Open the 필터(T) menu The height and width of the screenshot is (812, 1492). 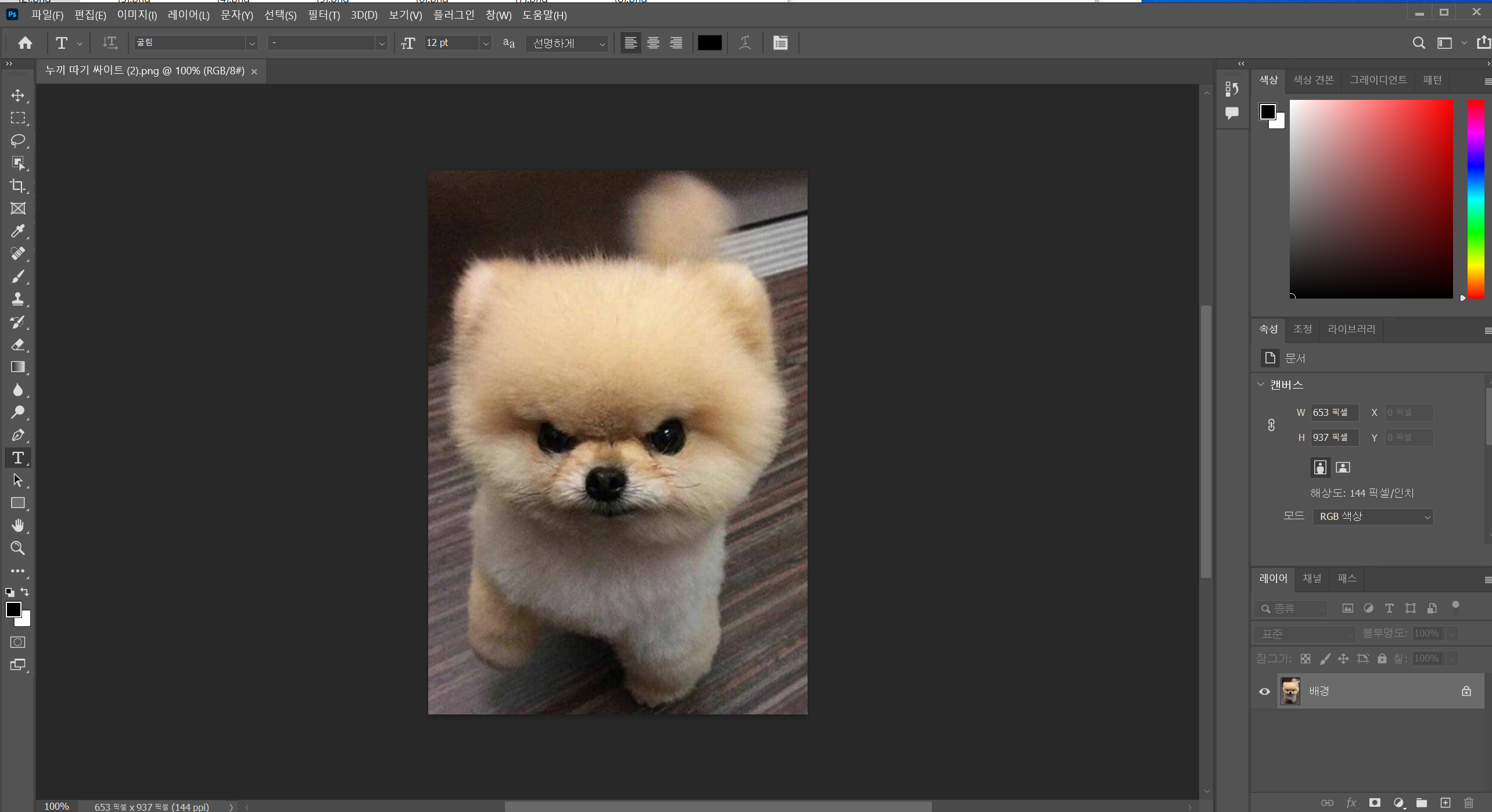point(323,15)
